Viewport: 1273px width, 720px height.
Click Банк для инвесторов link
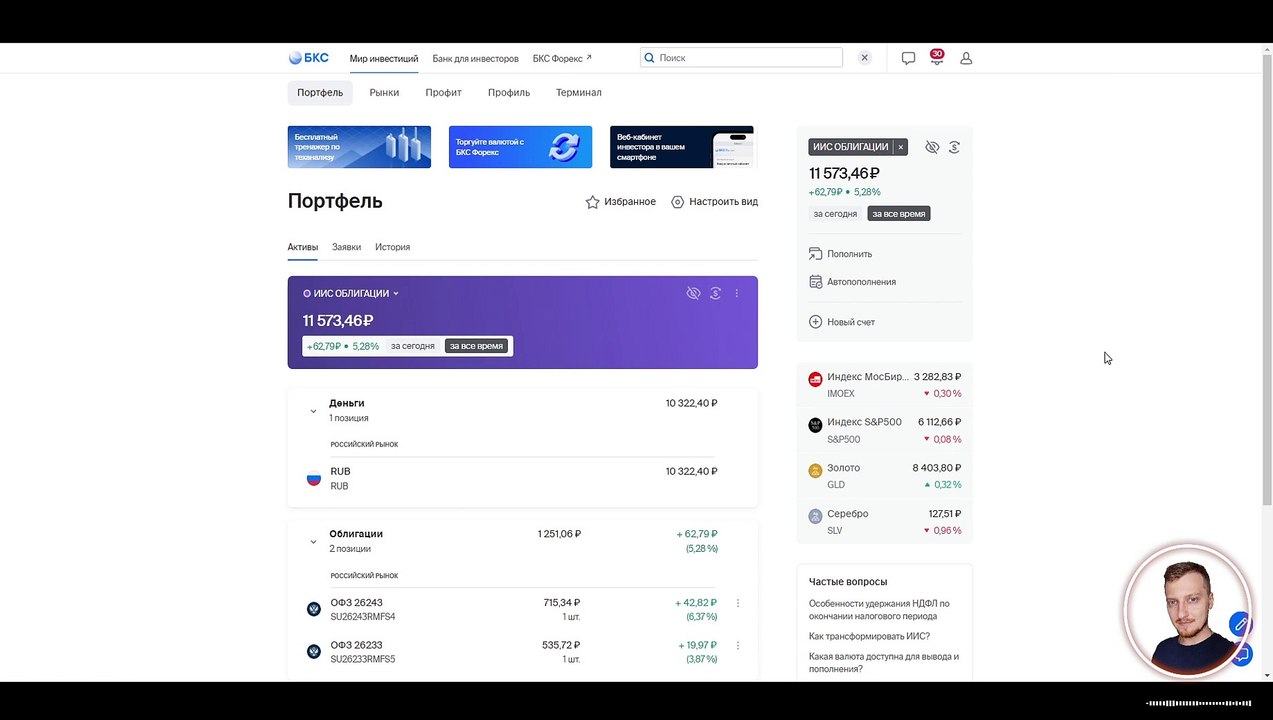coord(476,59)
